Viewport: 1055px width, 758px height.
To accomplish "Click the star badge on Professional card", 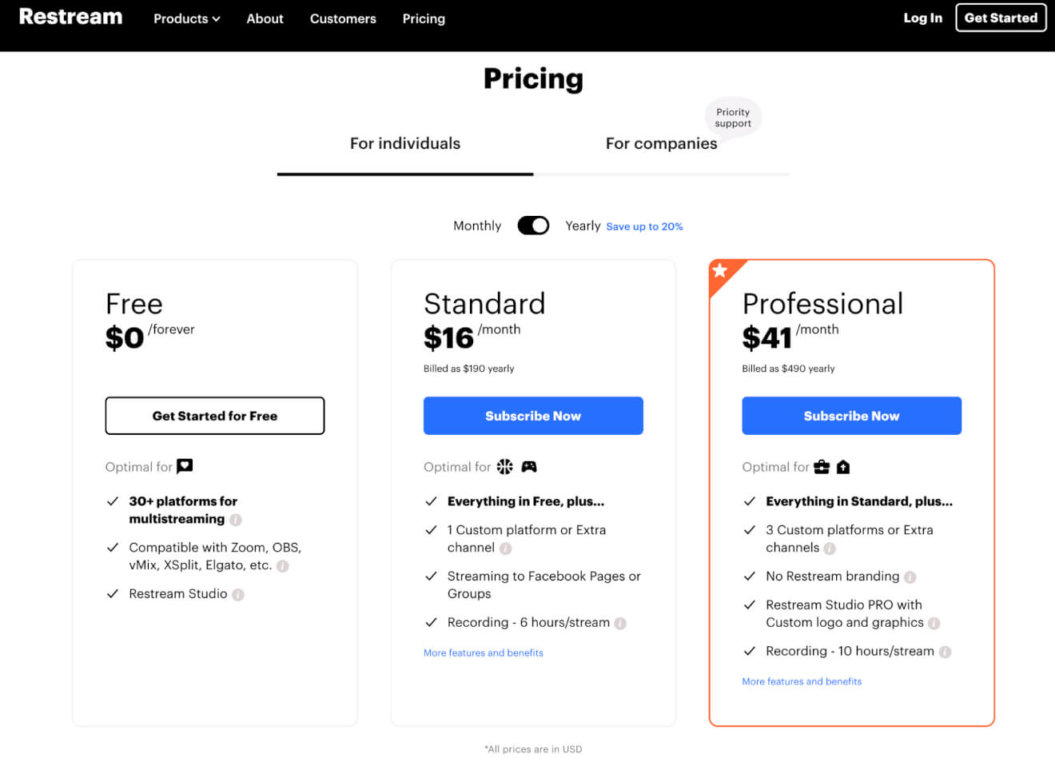I will tap(720, 270).
